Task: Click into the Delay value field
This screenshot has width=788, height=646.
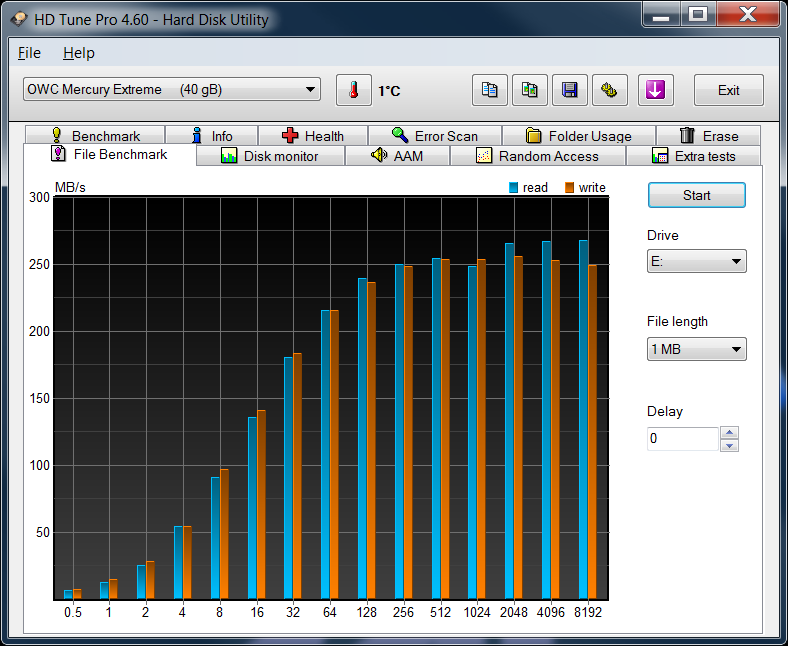Action: click(682, 439)
